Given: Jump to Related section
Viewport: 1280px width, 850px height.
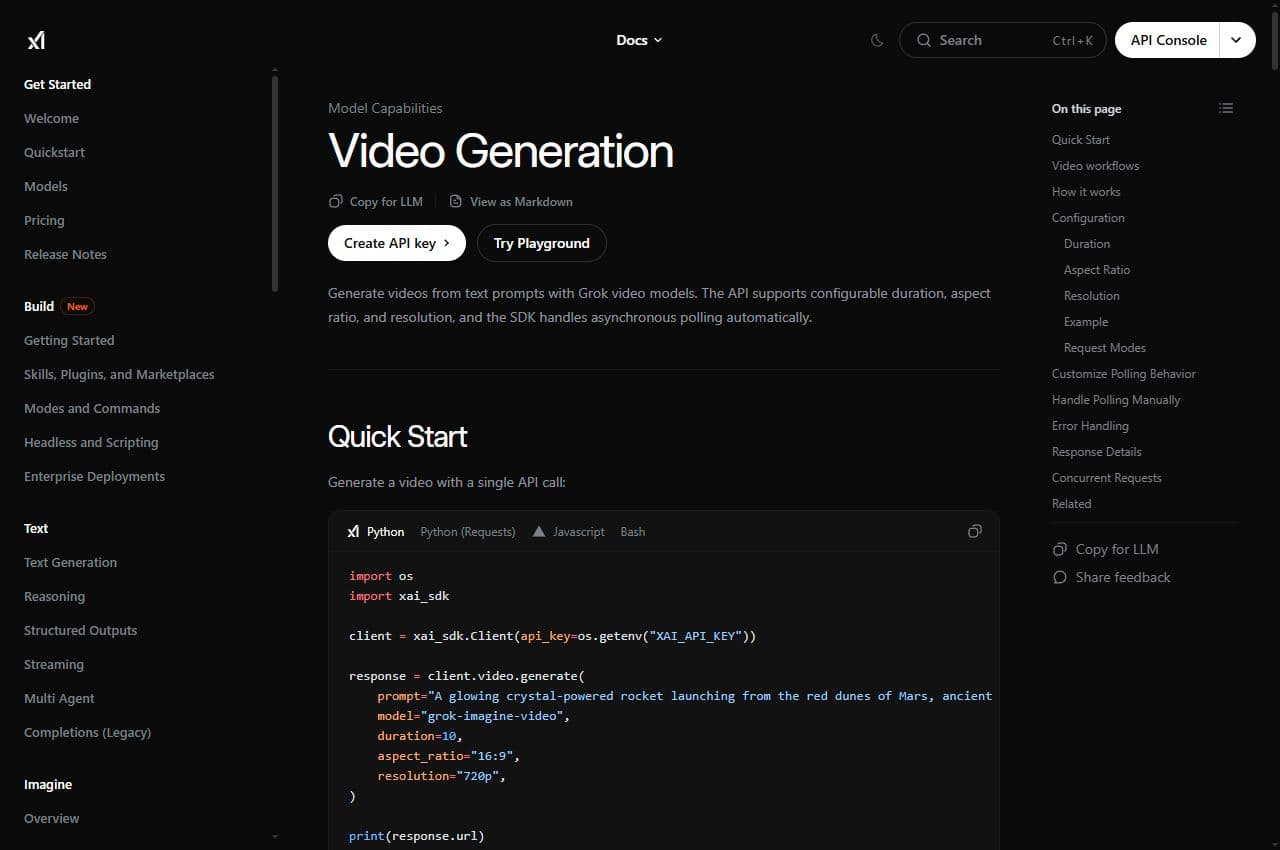Looking at the screenshot, I should (1071, 504).
